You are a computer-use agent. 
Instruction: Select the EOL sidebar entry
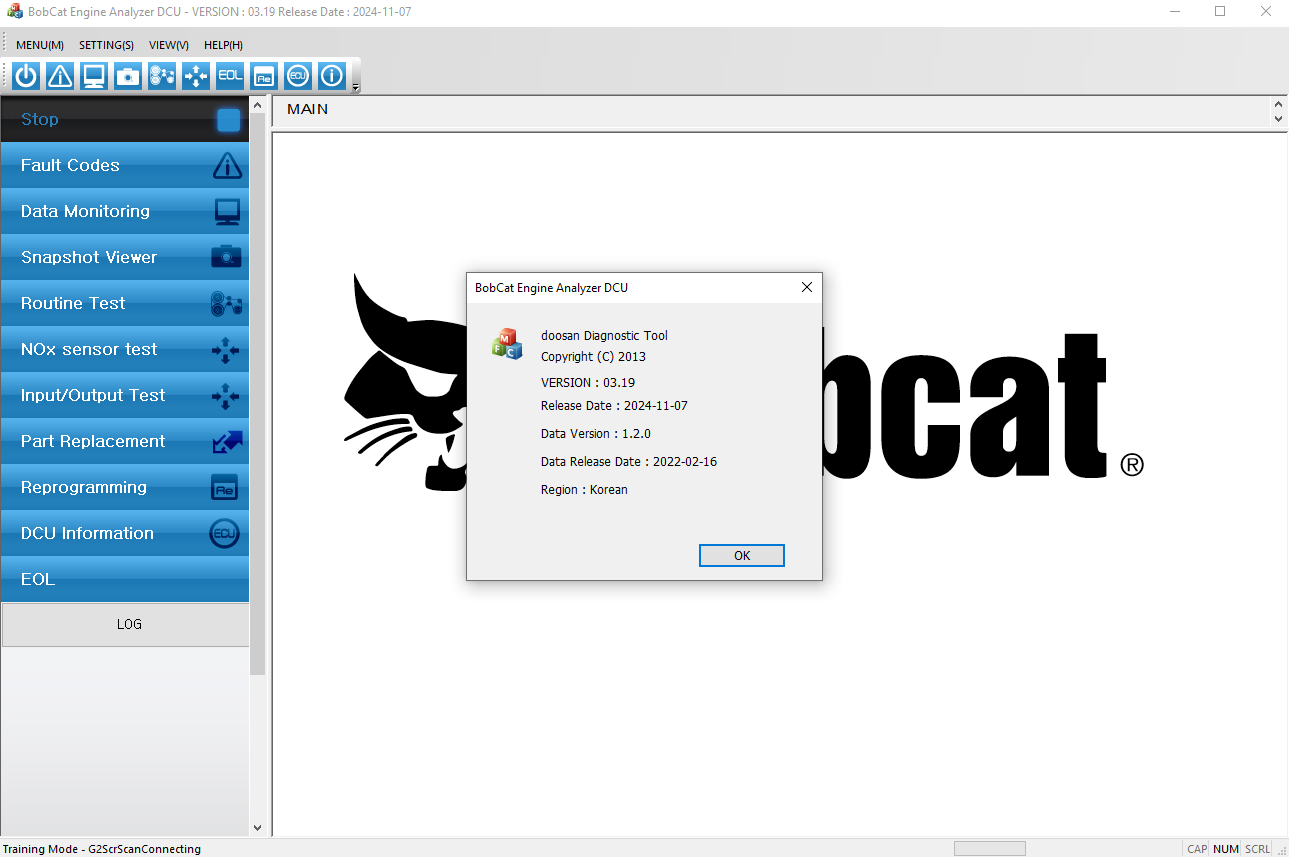click(x=125, y=579)
